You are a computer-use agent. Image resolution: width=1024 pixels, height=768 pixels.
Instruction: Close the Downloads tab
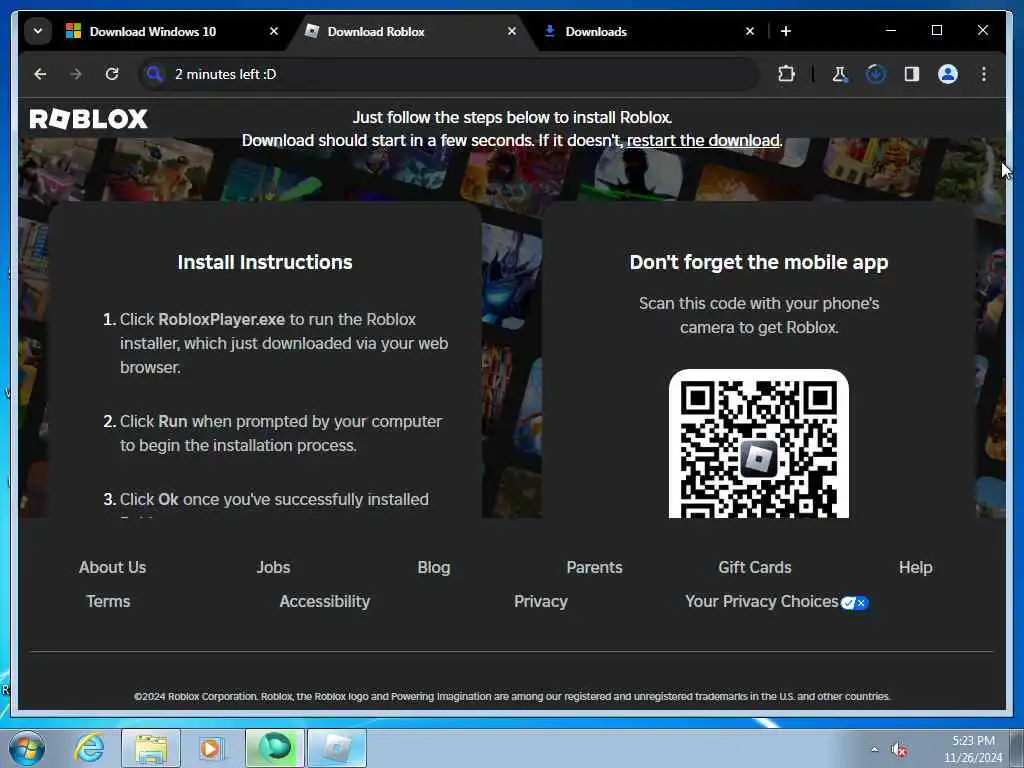(750, 31)
